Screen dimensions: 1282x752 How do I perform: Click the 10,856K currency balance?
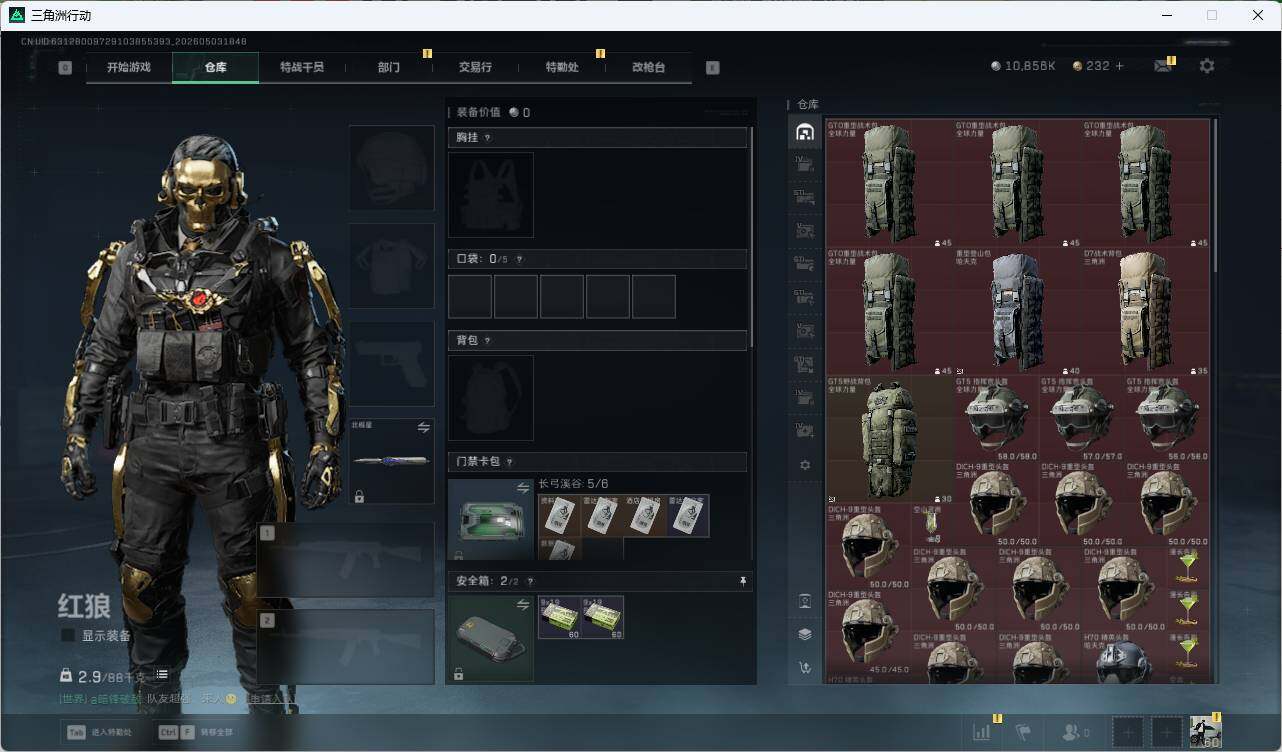pos(1023,66)
